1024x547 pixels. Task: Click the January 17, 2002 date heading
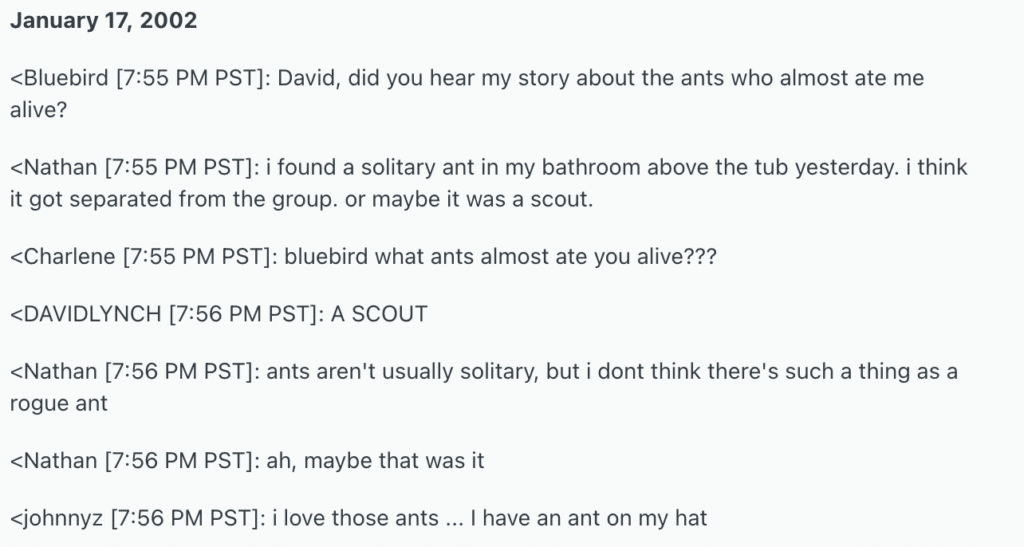pos(103,22)
